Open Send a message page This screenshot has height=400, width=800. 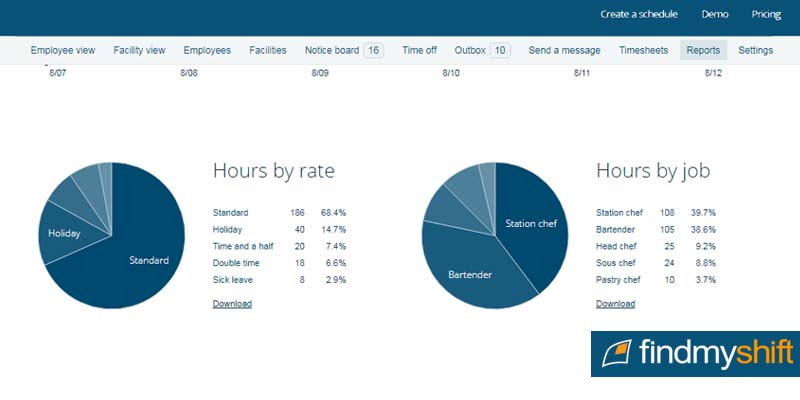click(564, 50)
